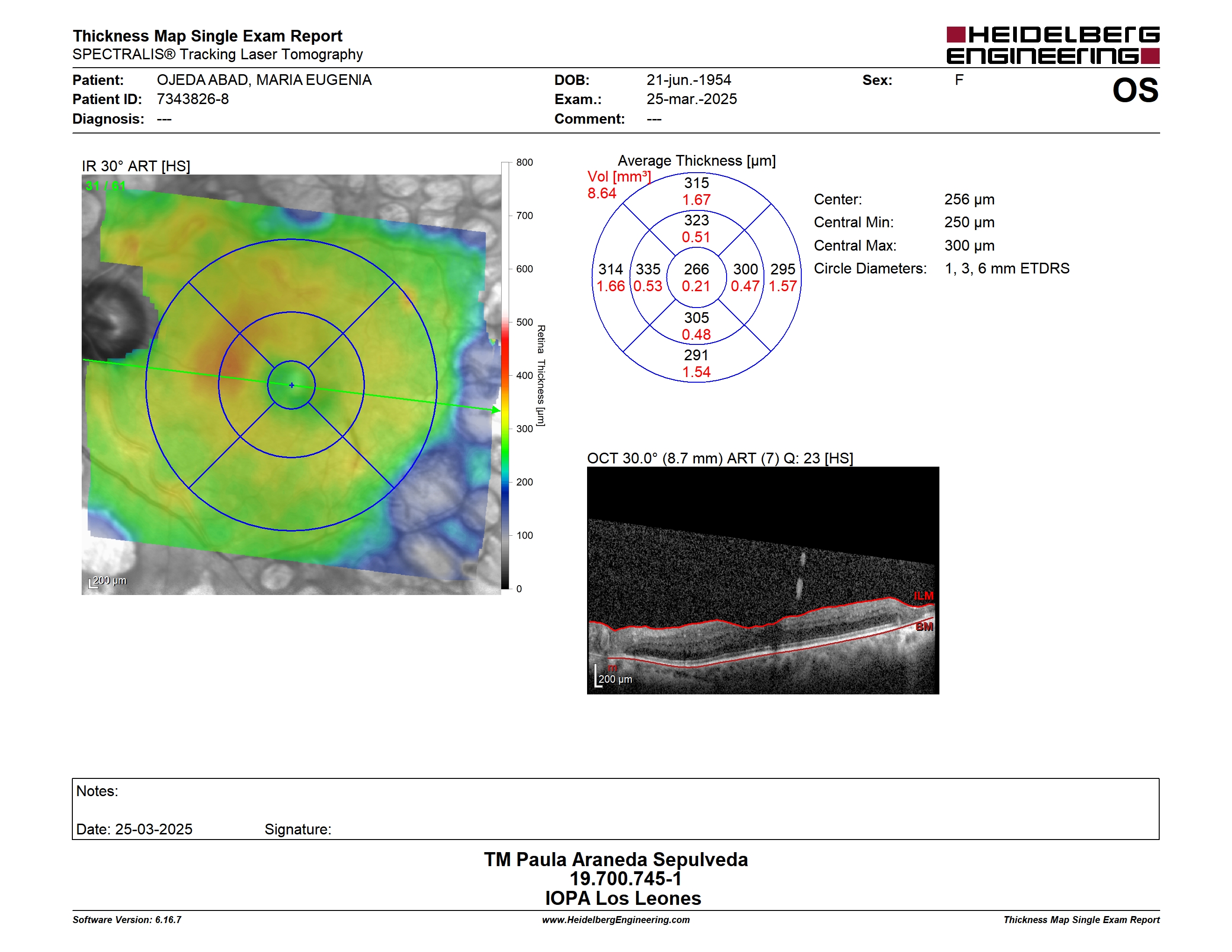Select patient name OJEDA ABAD, MARIA EUGENIA
This screenshot has height=952, width=1232.
coord(264,80)
